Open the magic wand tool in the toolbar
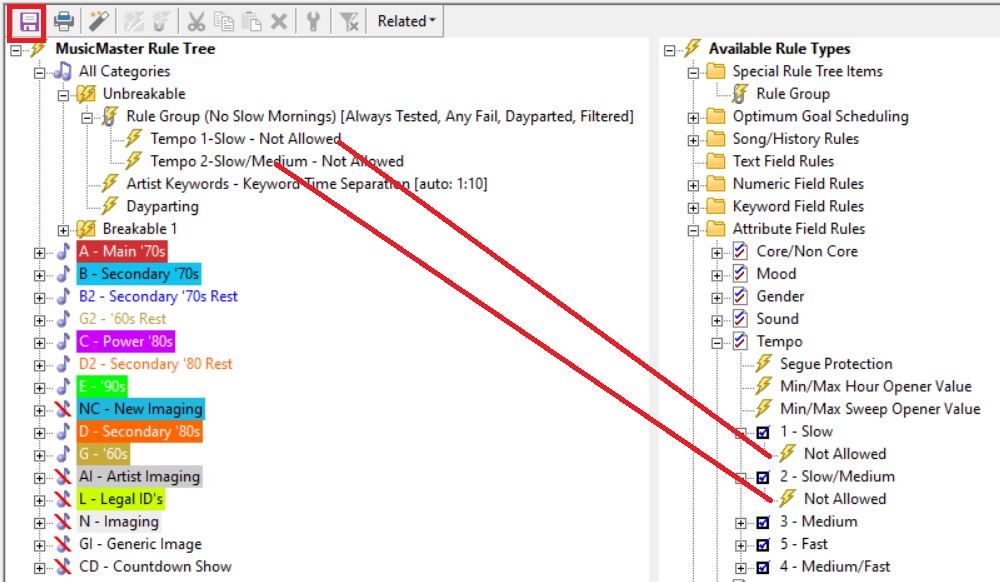1000x582 pixels. 99,22
